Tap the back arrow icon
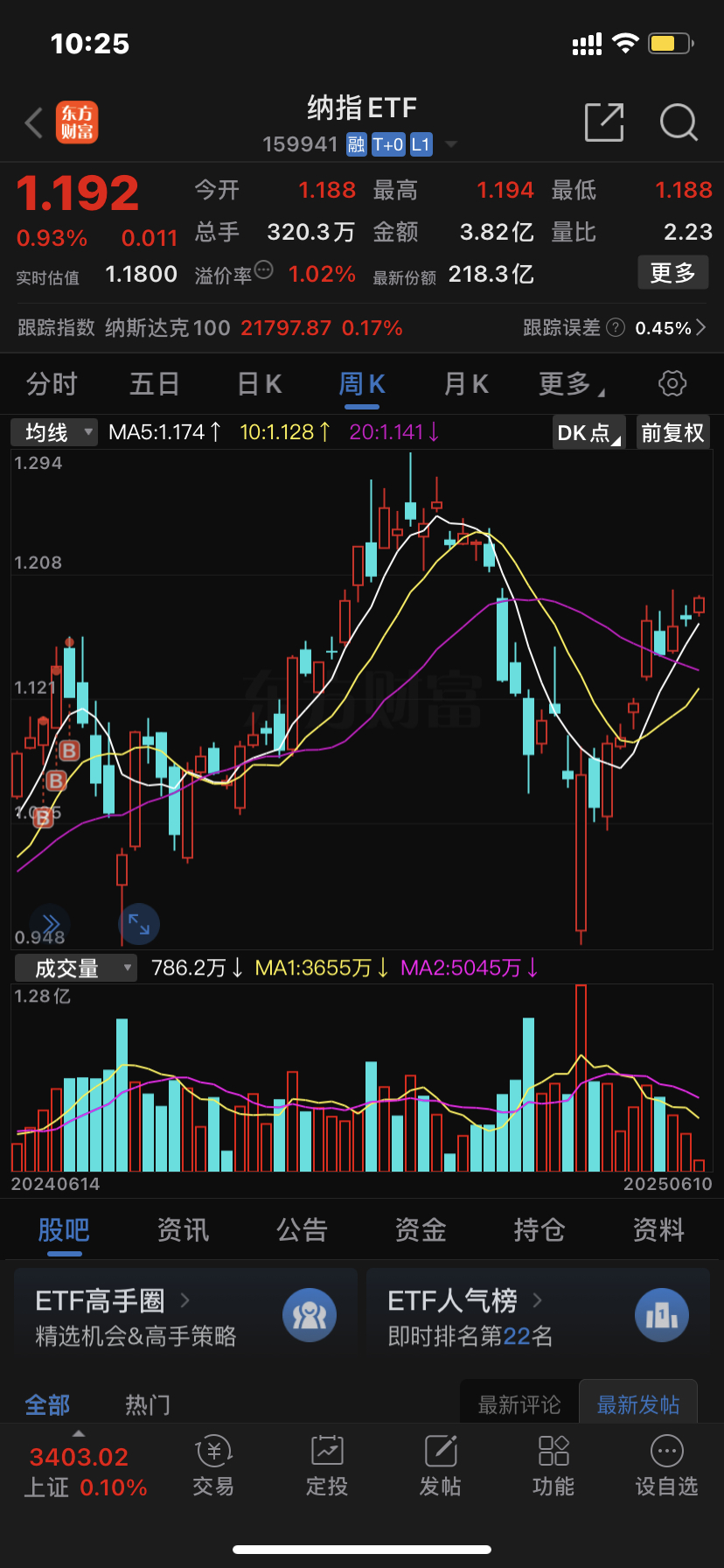724x1568 pixels. point(34,122)
